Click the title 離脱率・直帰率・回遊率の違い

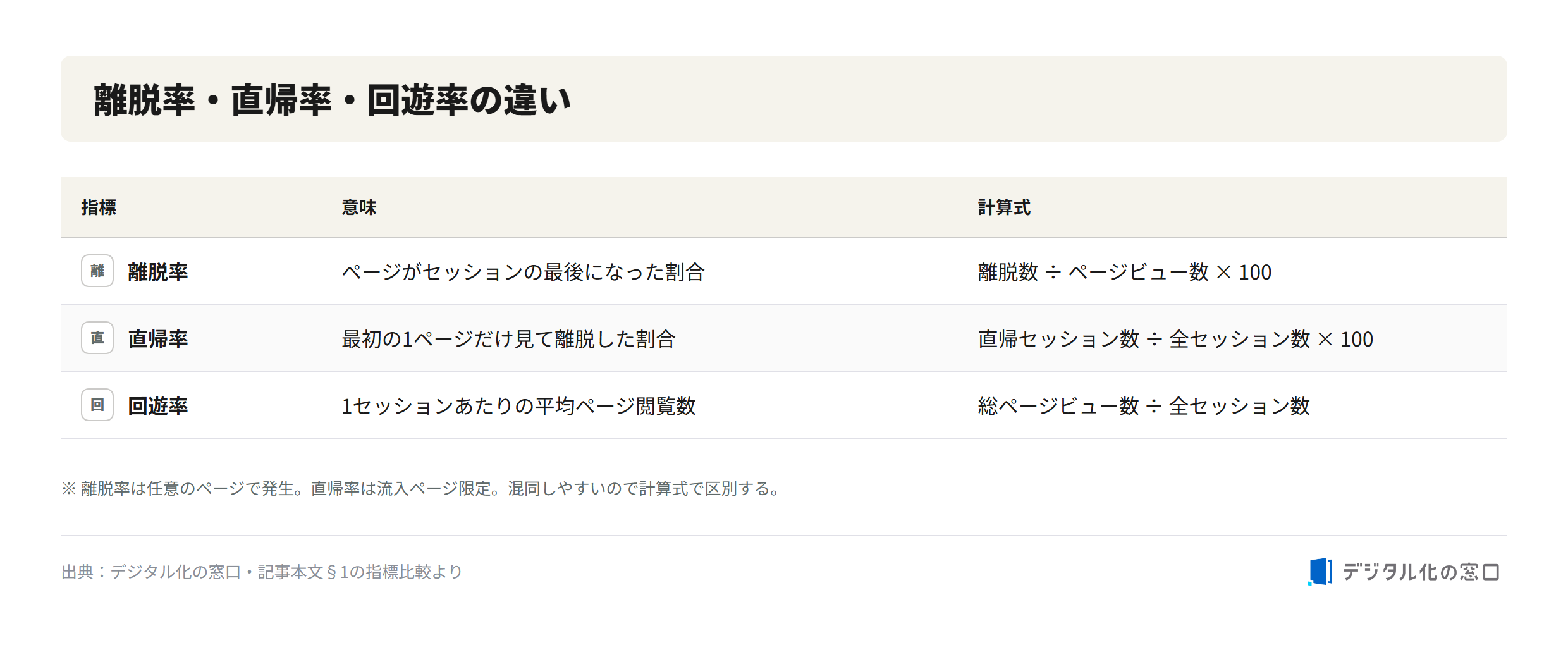pyautogui.click(x=333, y=100)
